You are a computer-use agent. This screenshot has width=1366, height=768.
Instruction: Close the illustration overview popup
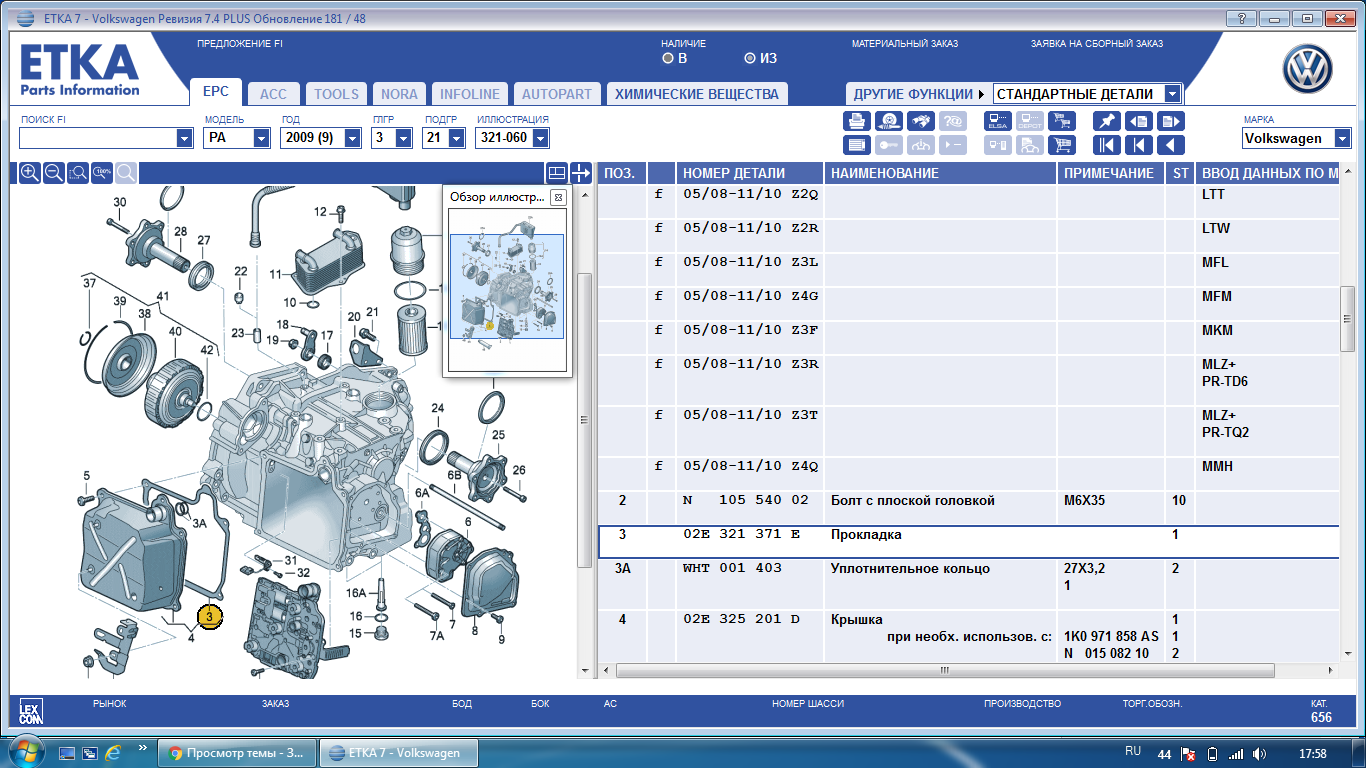(558, 197)
